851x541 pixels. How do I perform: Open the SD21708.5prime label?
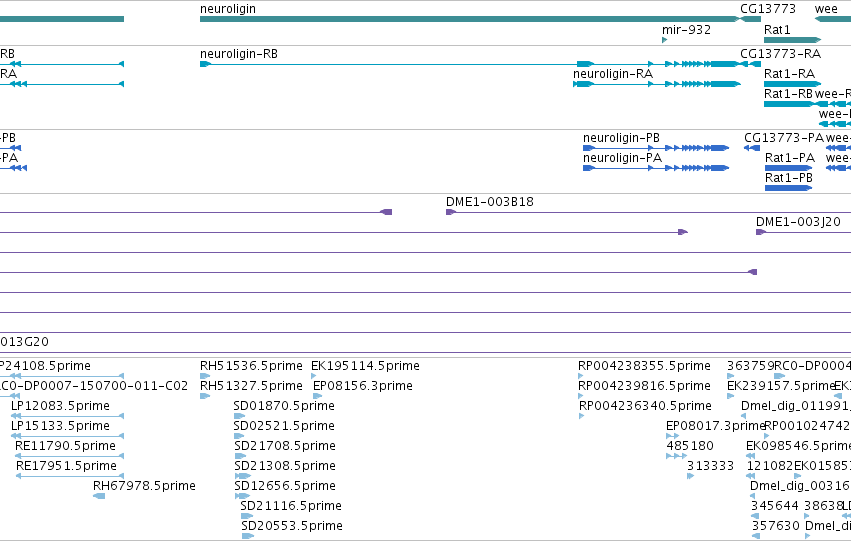pyautogui.click(x=284, y=446)
